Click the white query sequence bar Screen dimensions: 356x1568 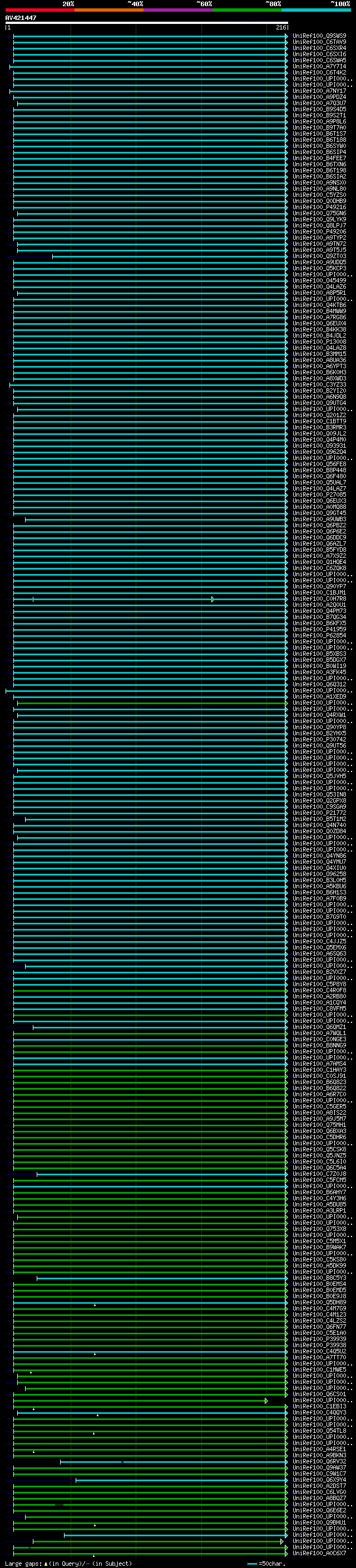coord(147,22)
